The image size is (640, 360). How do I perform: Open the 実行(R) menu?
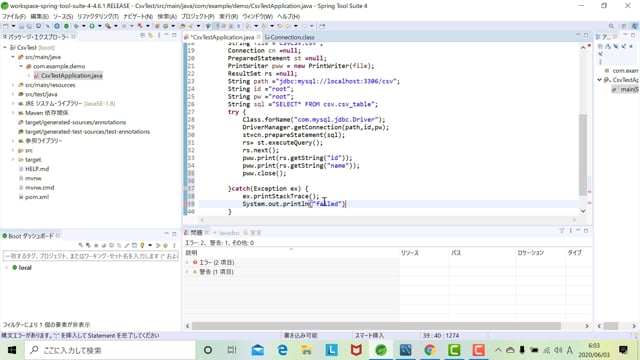229,16
